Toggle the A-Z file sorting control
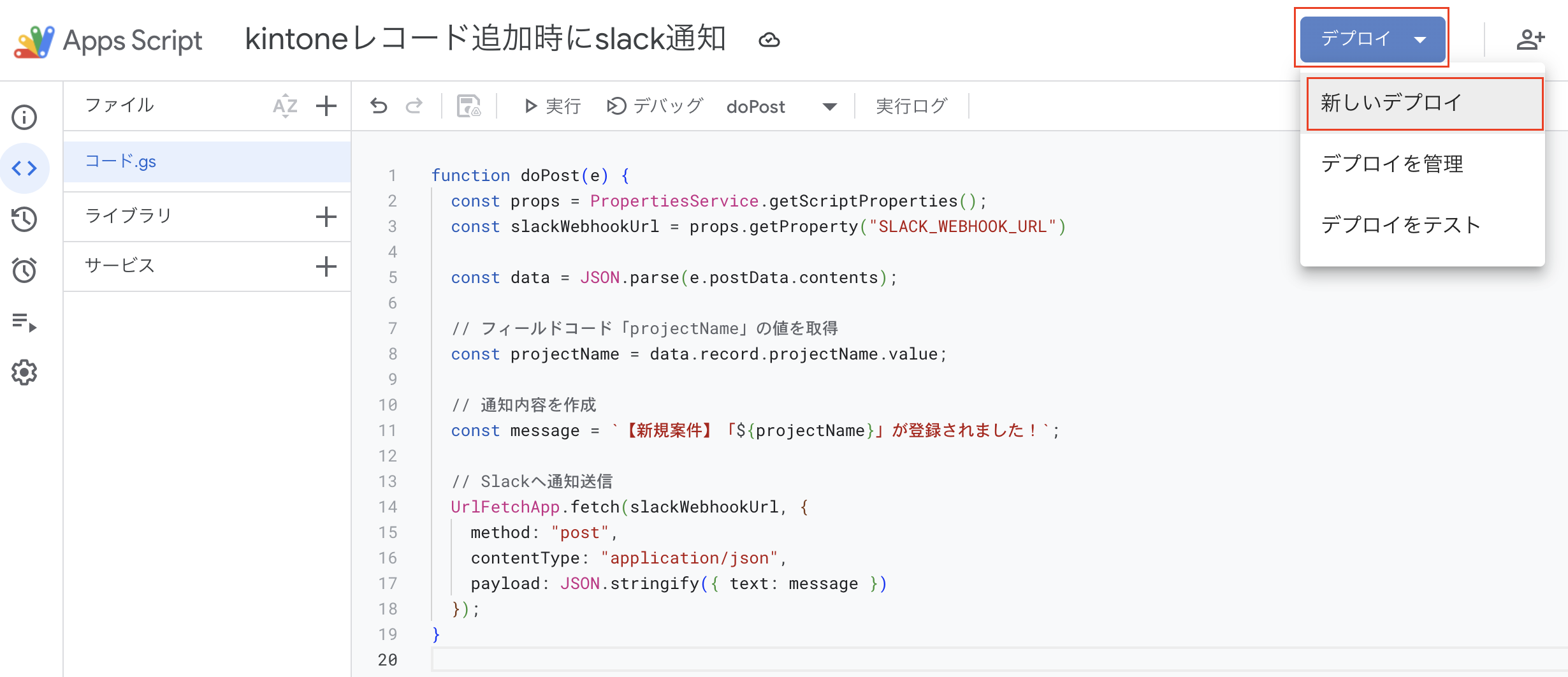The height and width of the screenshot is (677, 1568). pyautogui.click(x=285, y=105)
